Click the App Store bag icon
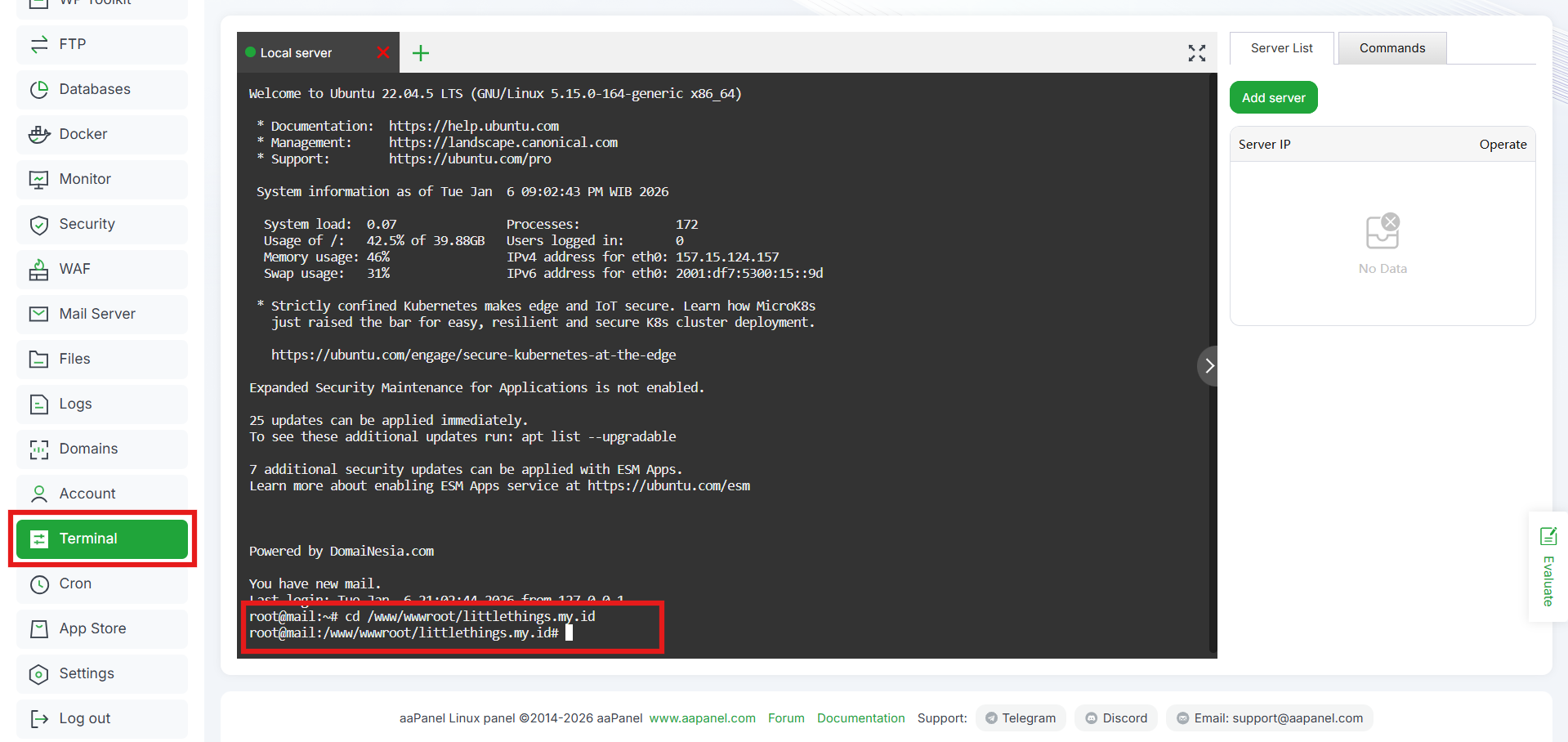Image resolution: width=1568 pixels, height=742 pixels. (39, 628)
